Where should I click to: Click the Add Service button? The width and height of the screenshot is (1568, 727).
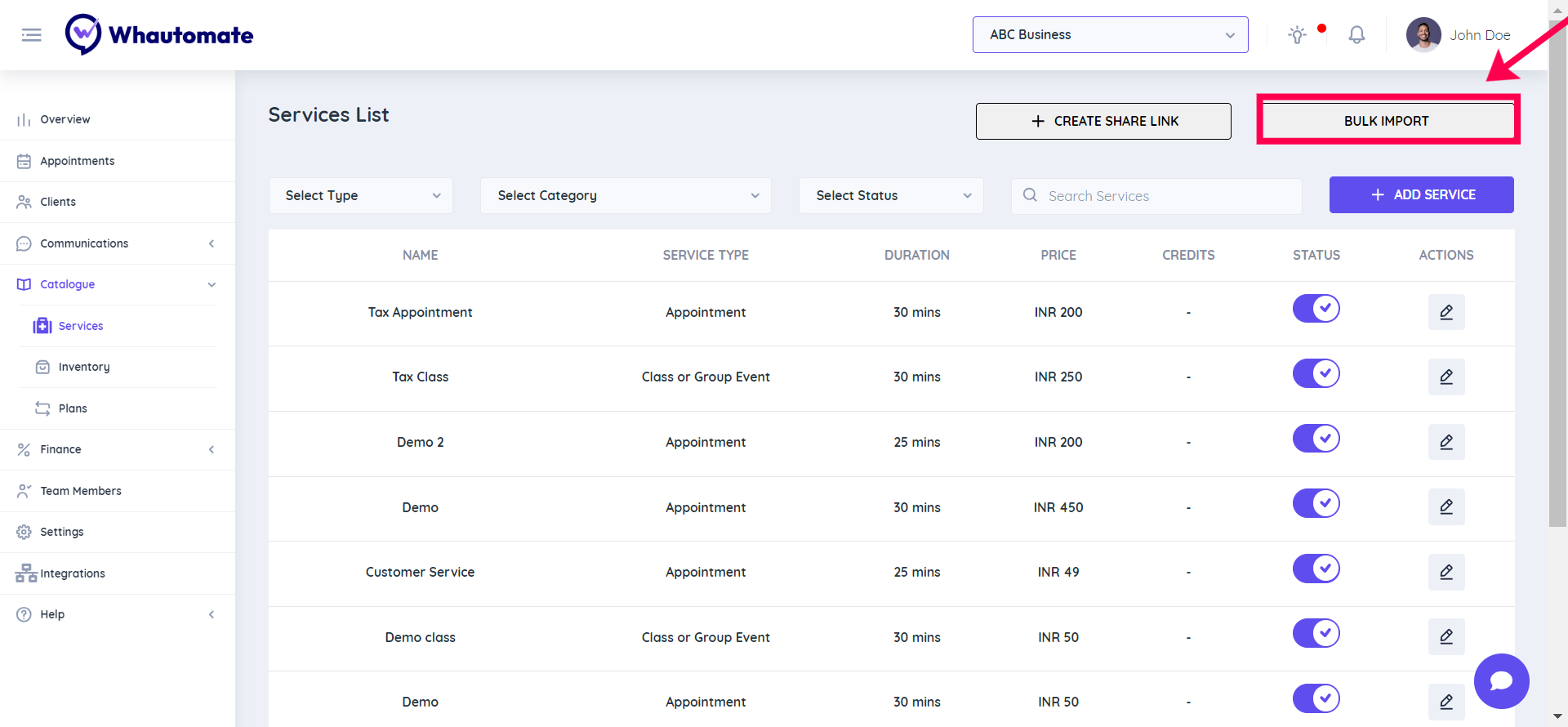[x=1421, y=195]
